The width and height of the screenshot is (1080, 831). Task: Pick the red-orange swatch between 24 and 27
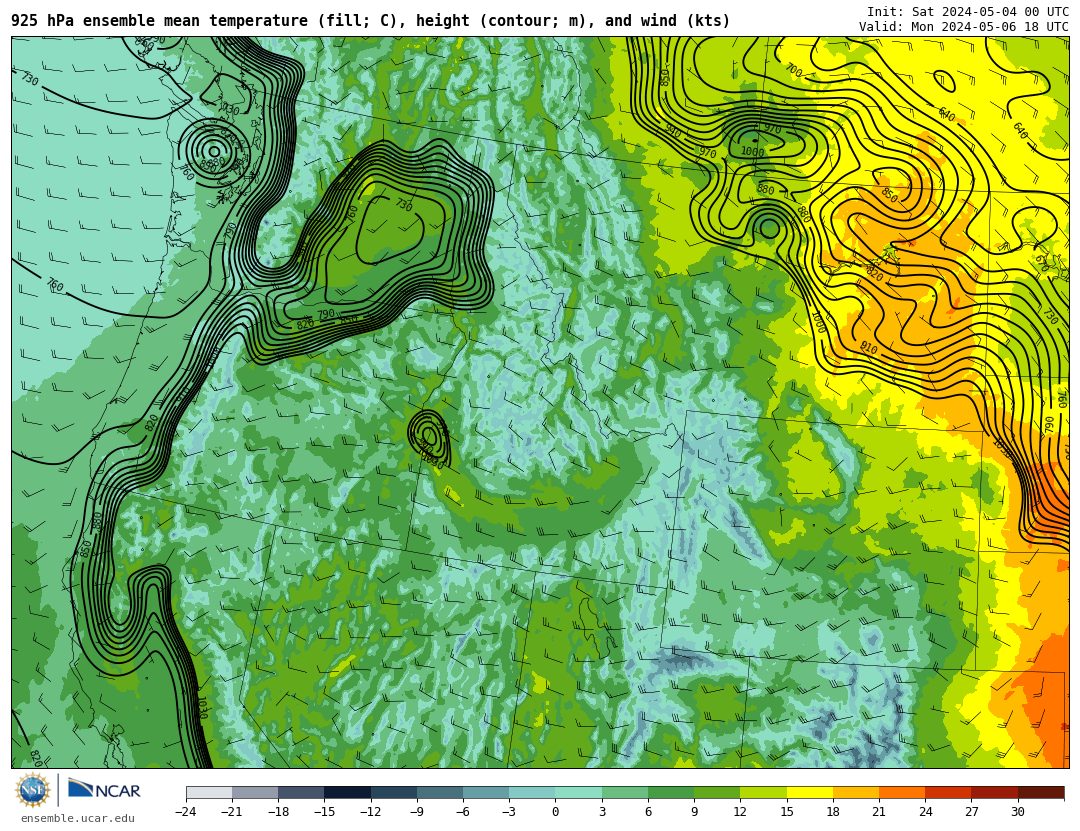point(948,792)
